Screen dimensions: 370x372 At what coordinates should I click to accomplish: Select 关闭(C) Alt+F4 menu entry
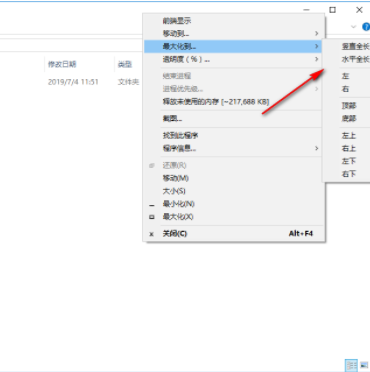point(233,234)
